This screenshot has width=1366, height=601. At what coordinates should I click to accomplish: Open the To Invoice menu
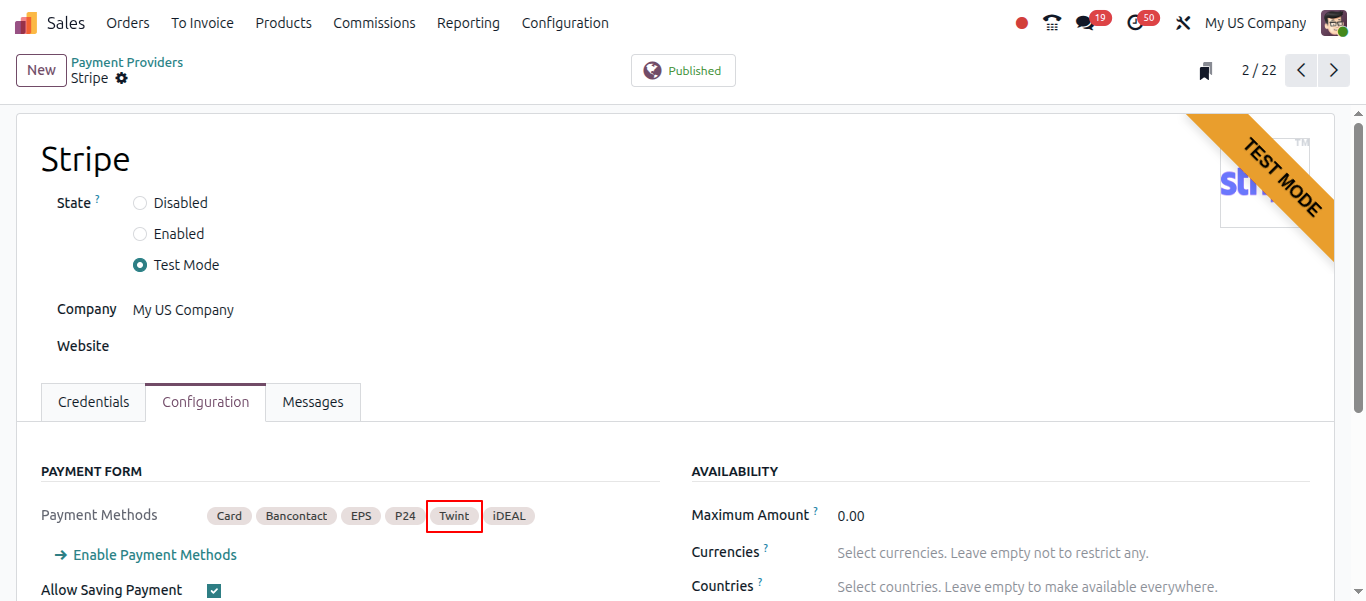202,23
